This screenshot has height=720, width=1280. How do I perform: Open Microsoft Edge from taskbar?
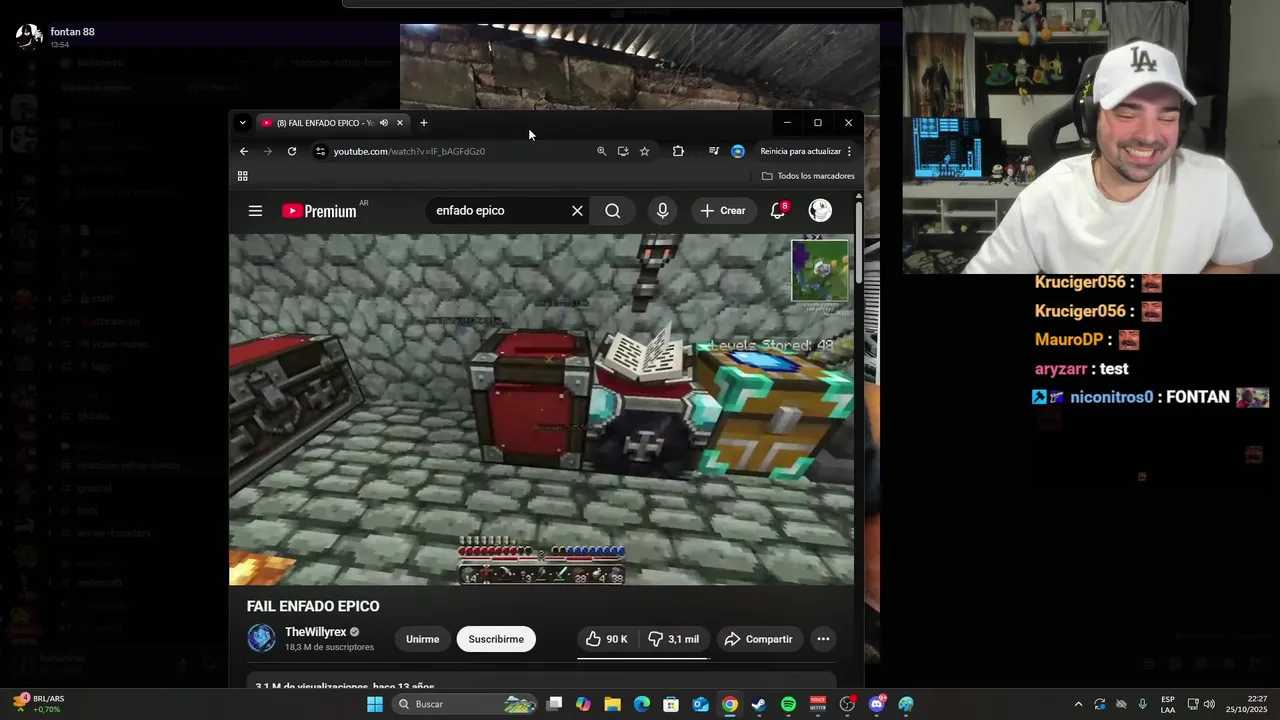pos(642,704)
